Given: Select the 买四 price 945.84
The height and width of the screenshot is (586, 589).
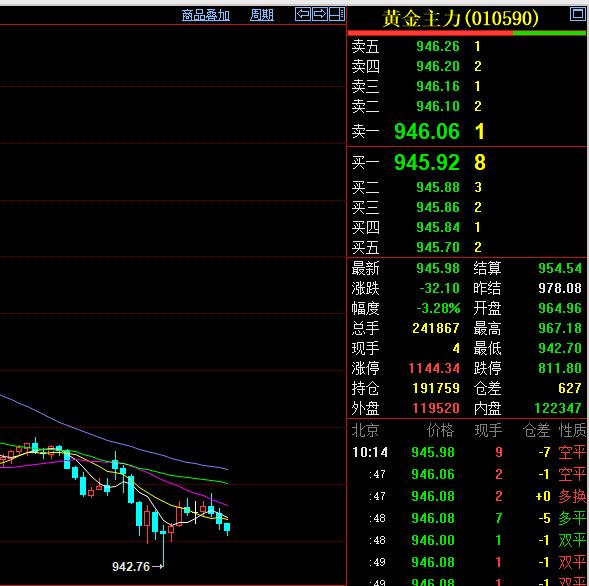Looking at the screenshot, I should pos(438,227).
